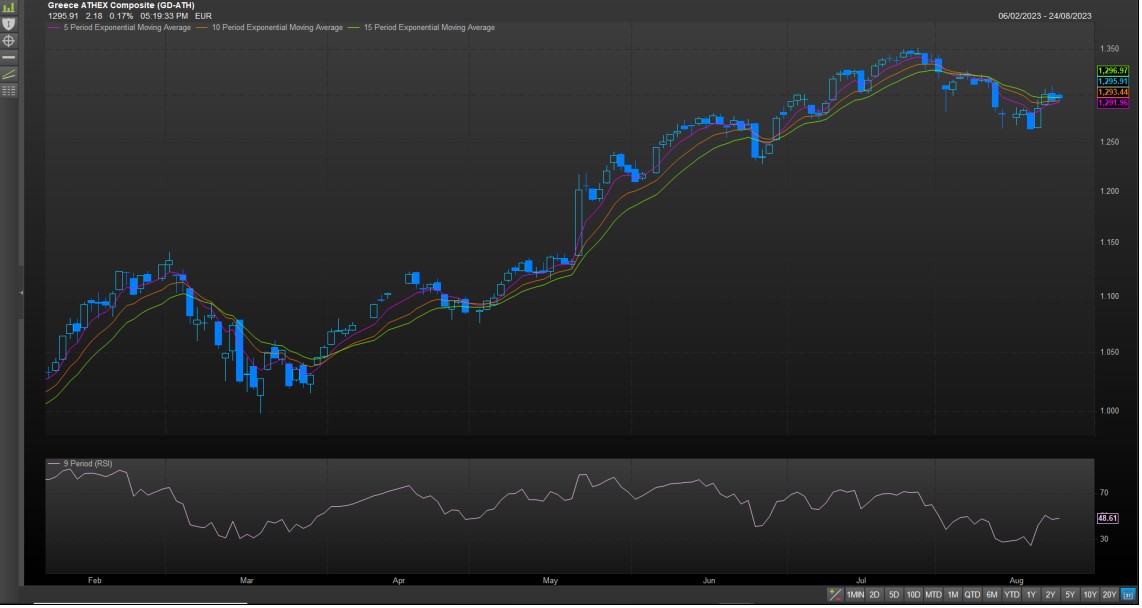Click the 1MIN interval button
The width and height of the screenshot is (1142, 608).
pyautogui.click(x=855, y=595)
